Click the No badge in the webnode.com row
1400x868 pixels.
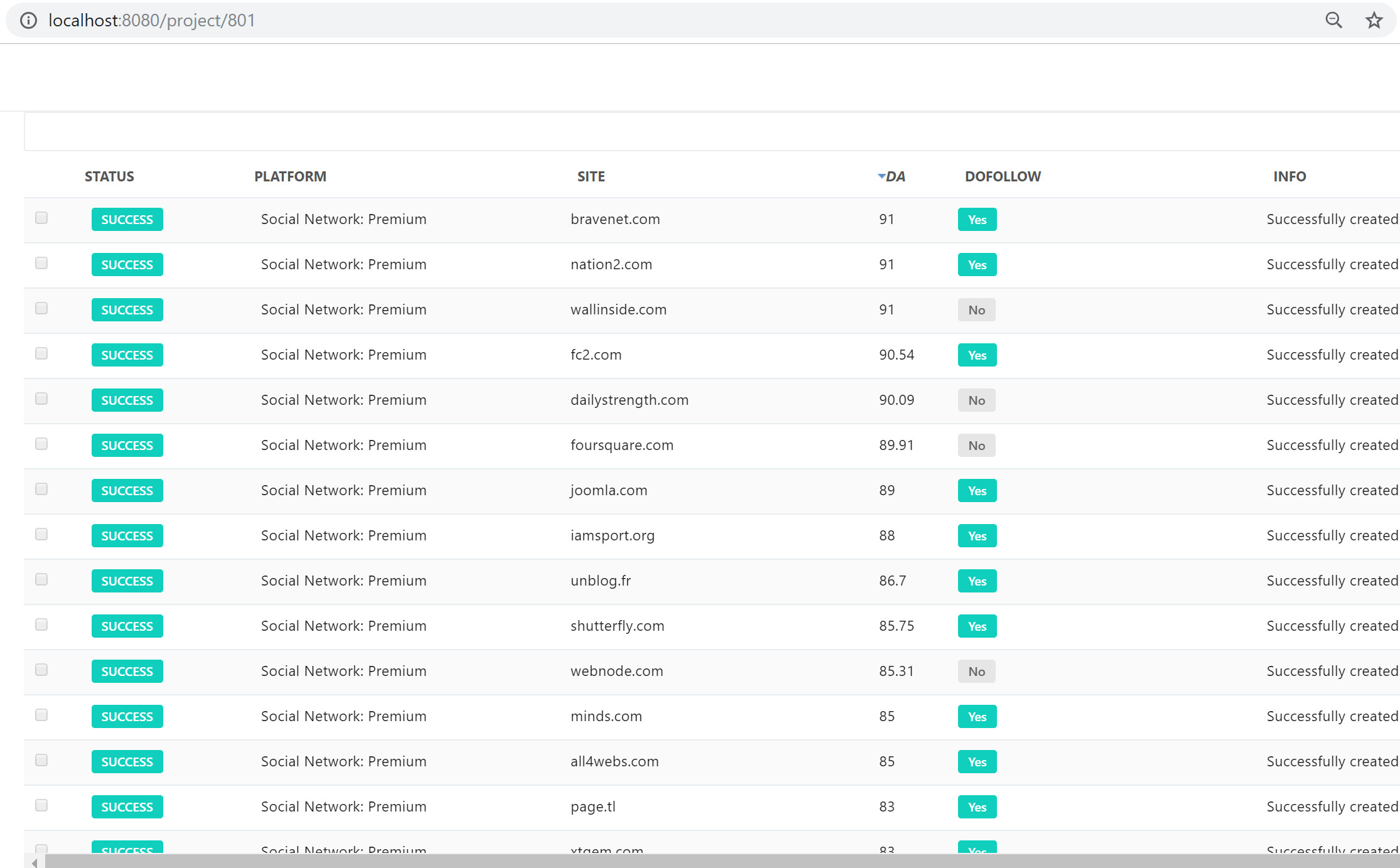976,672
